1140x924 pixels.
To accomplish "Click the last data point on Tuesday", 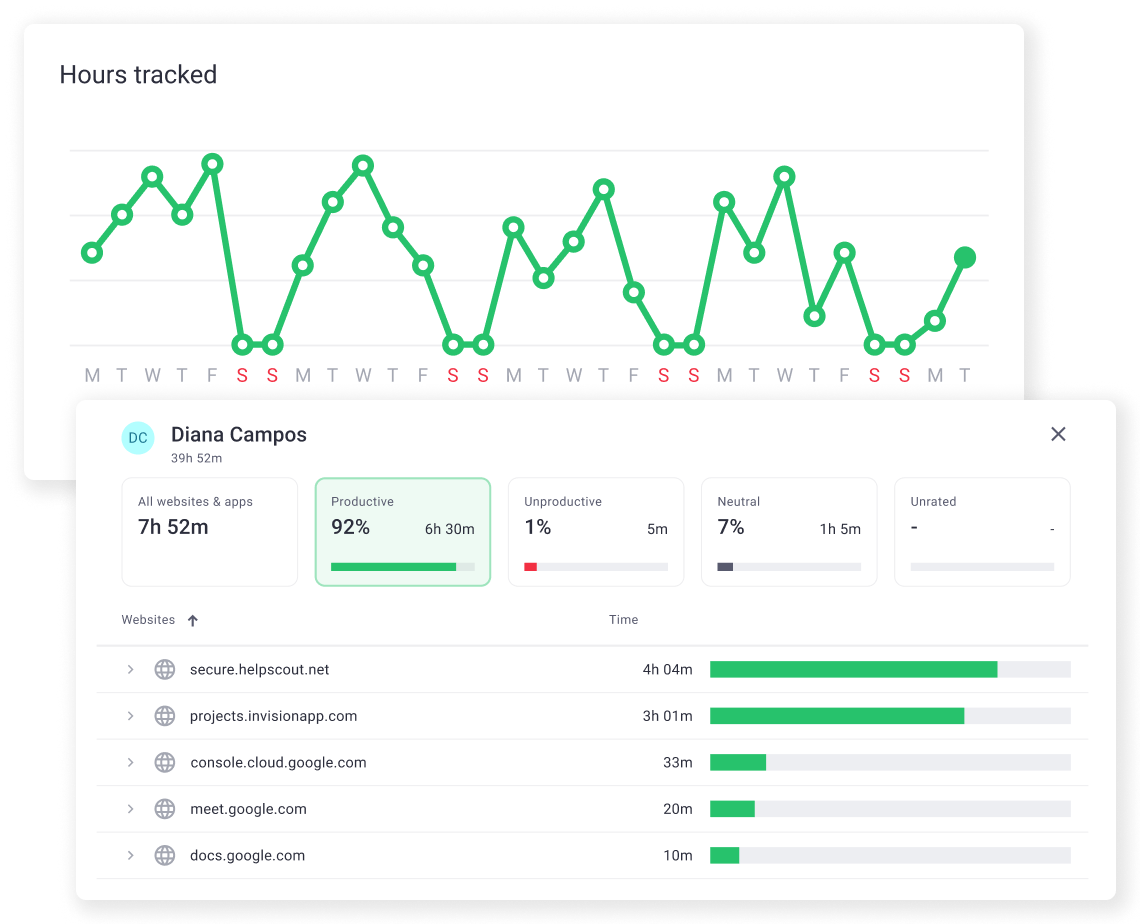I will (x=965, y=257).
